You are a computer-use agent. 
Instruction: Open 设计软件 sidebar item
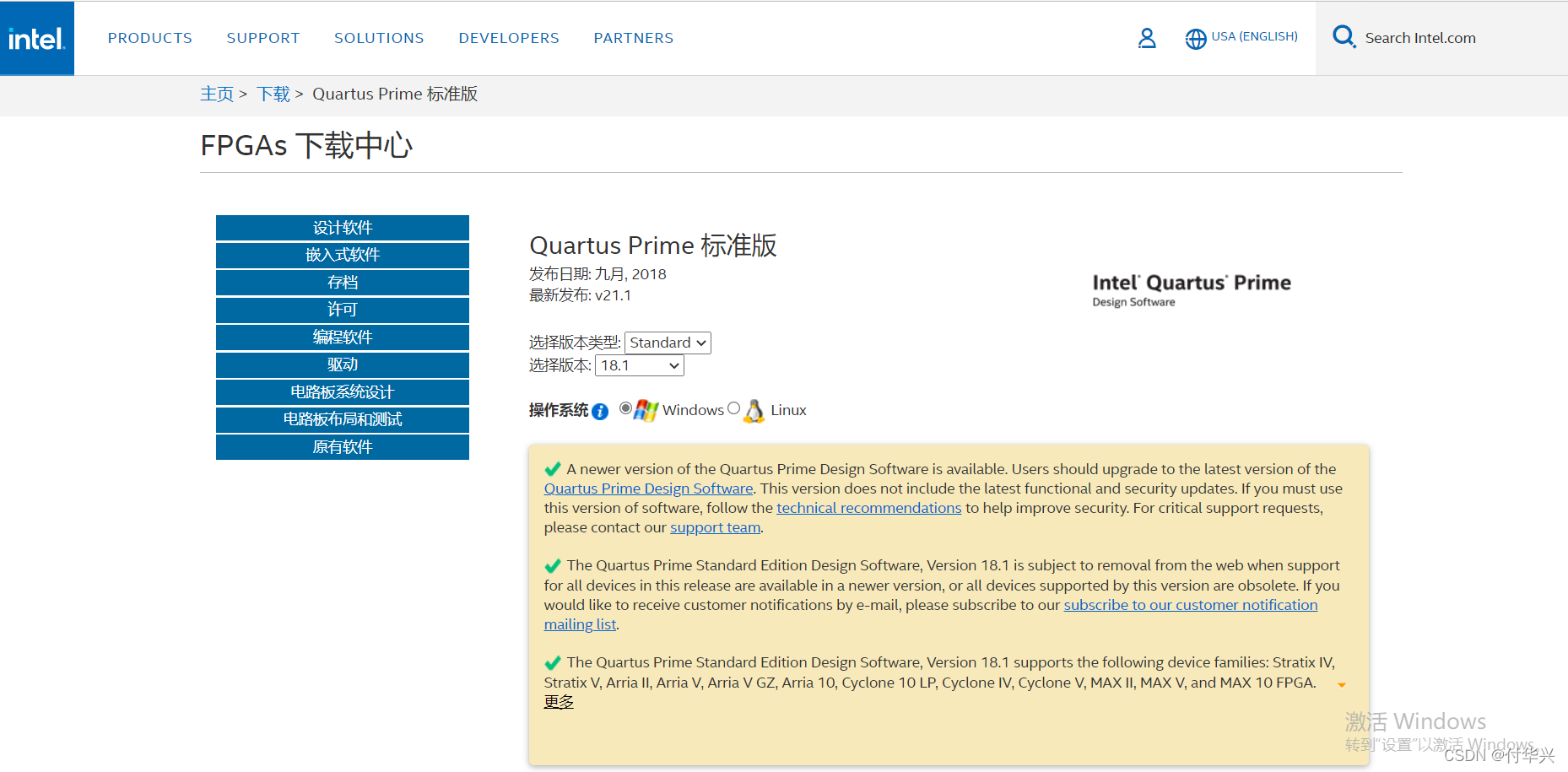tap(343, 228)
